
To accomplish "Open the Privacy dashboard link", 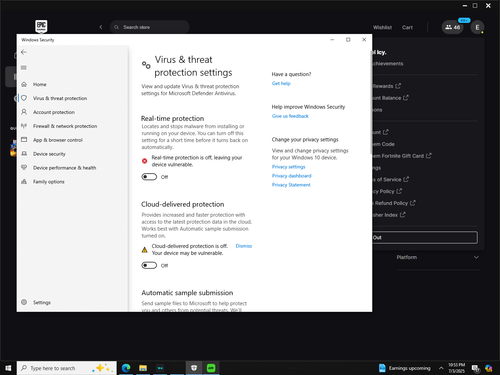I will click(291, 176).
